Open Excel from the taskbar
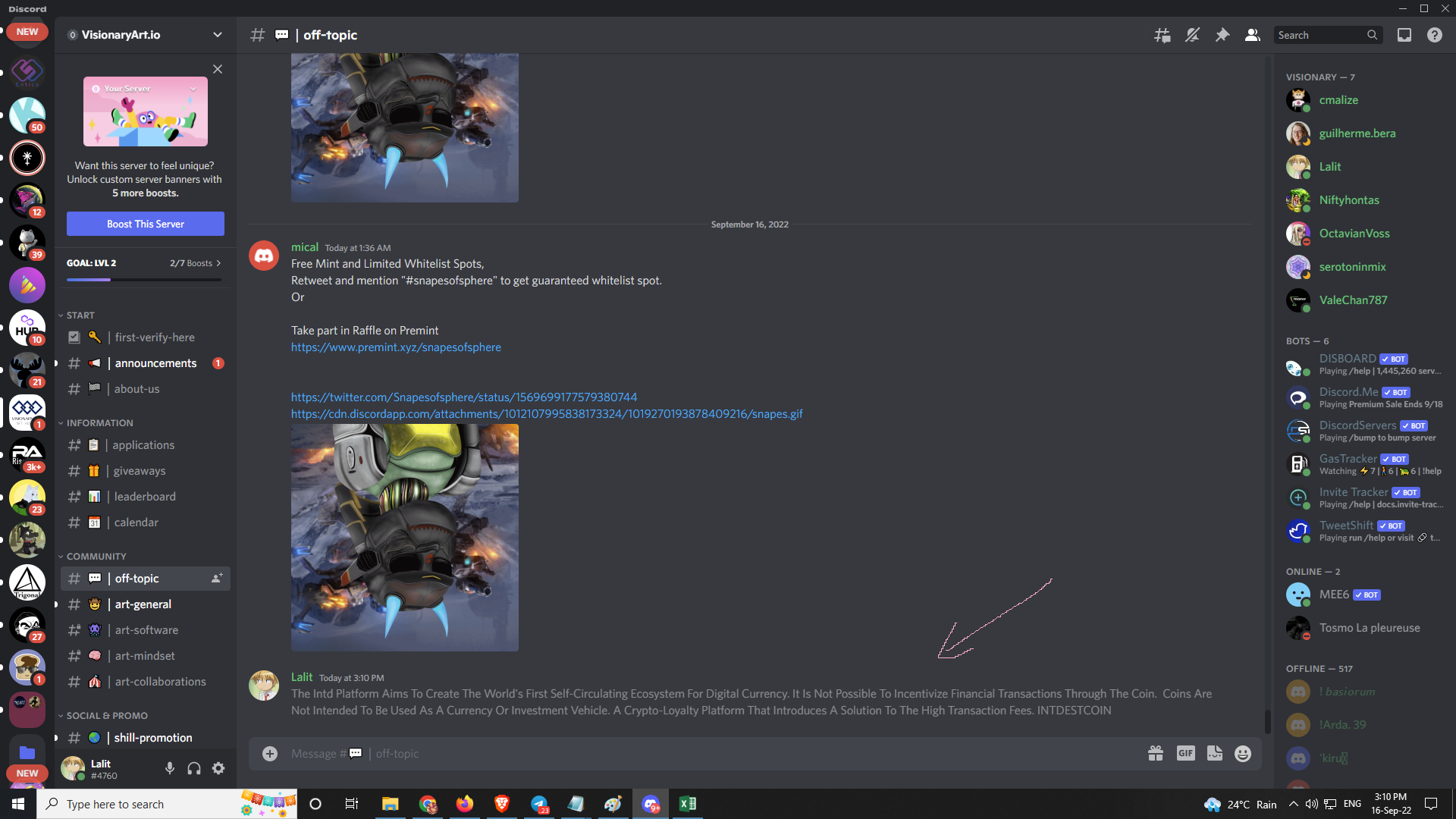This screenshot has height=819, width=1456. tap(688, 804)
